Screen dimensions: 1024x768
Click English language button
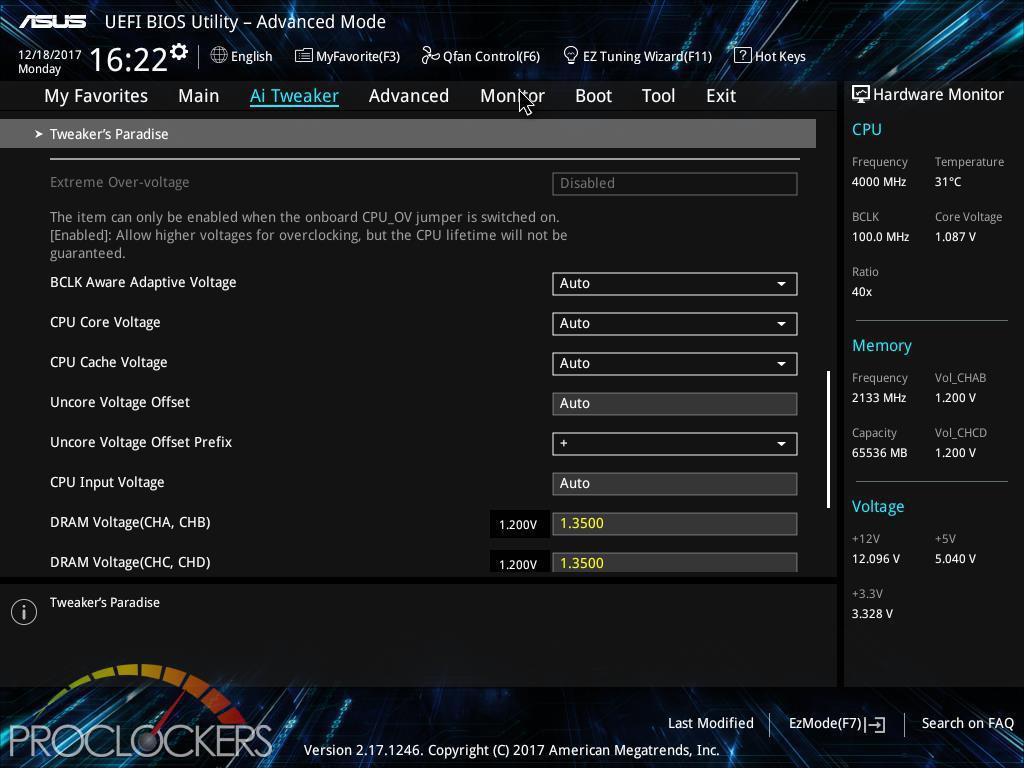(251, 56)
